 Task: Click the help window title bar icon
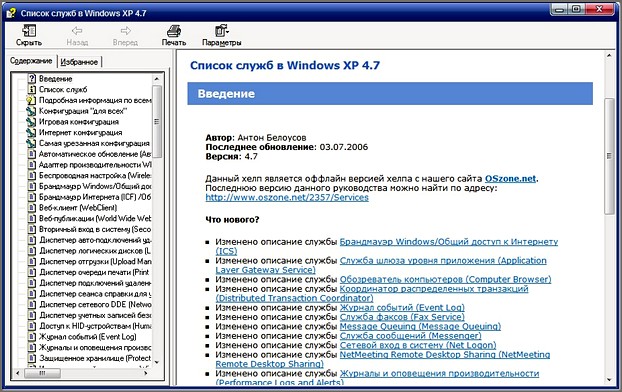click(x=11, y=13)
